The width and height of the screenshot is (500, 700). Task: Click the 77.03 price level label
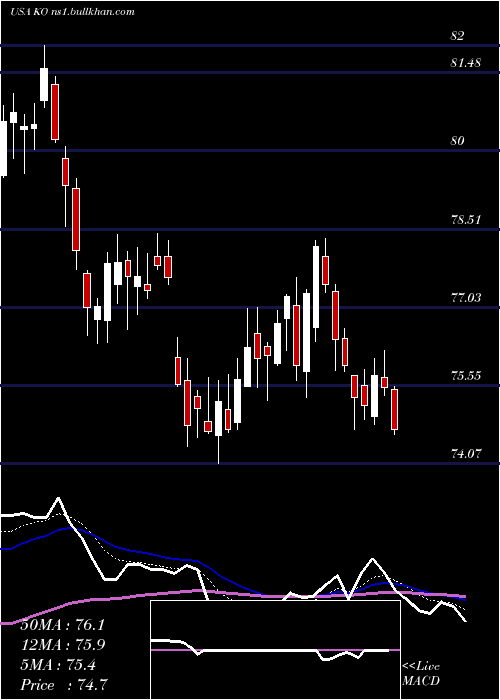[x=466, y=297]
